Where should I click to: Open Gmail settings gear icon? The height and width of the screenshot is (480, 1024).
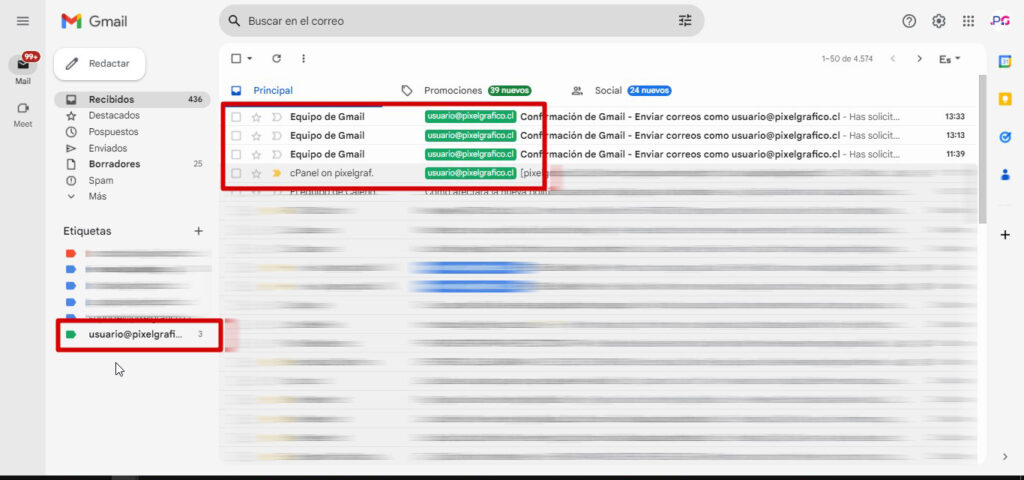[x=939, y=21]
